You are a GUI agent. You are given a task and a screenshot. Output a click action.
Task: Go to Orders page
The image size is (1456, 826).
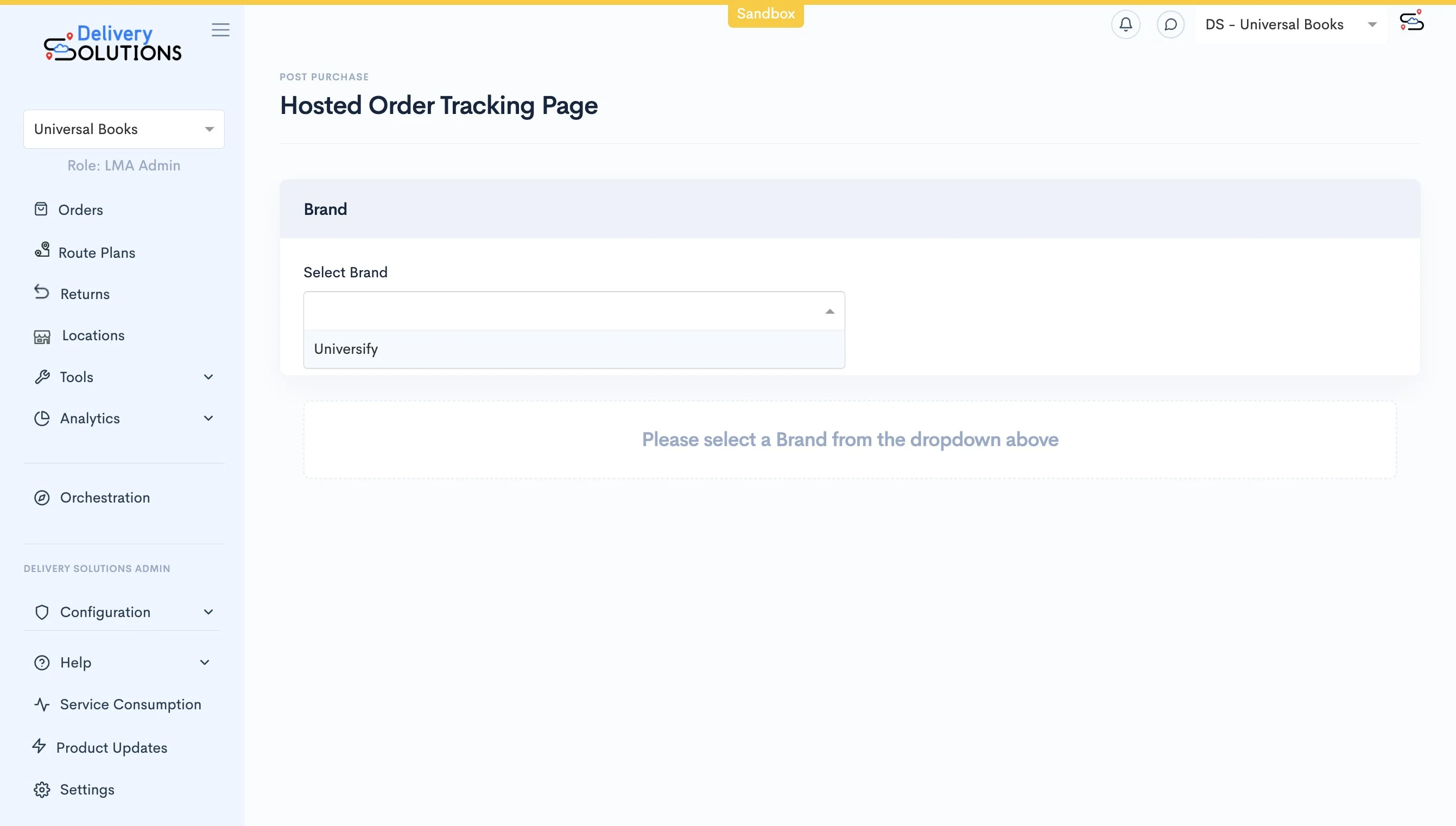[x=80, y=210]
